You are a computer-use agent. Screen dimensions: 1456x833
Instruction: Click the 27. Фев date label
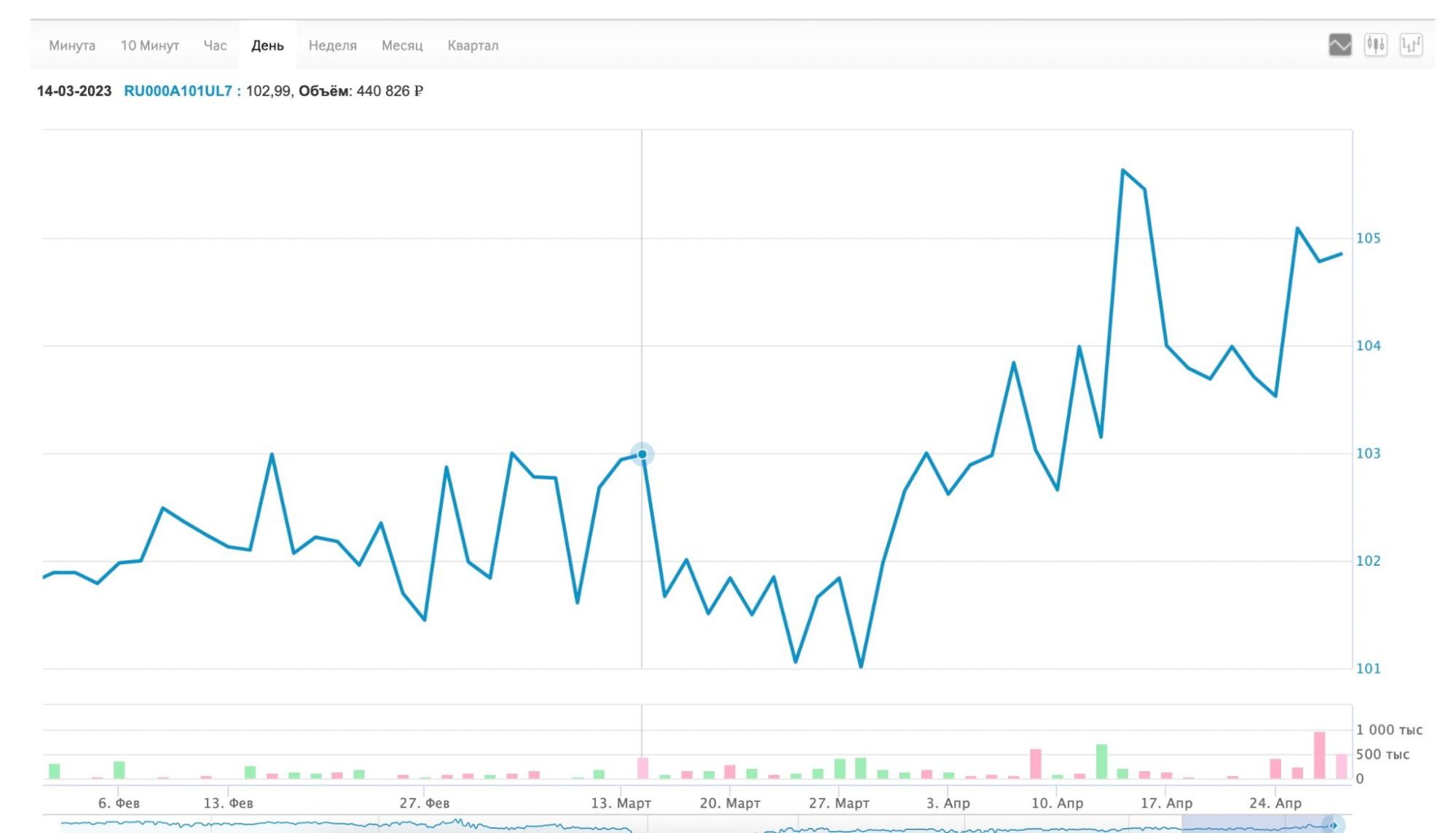coord(424,803)
